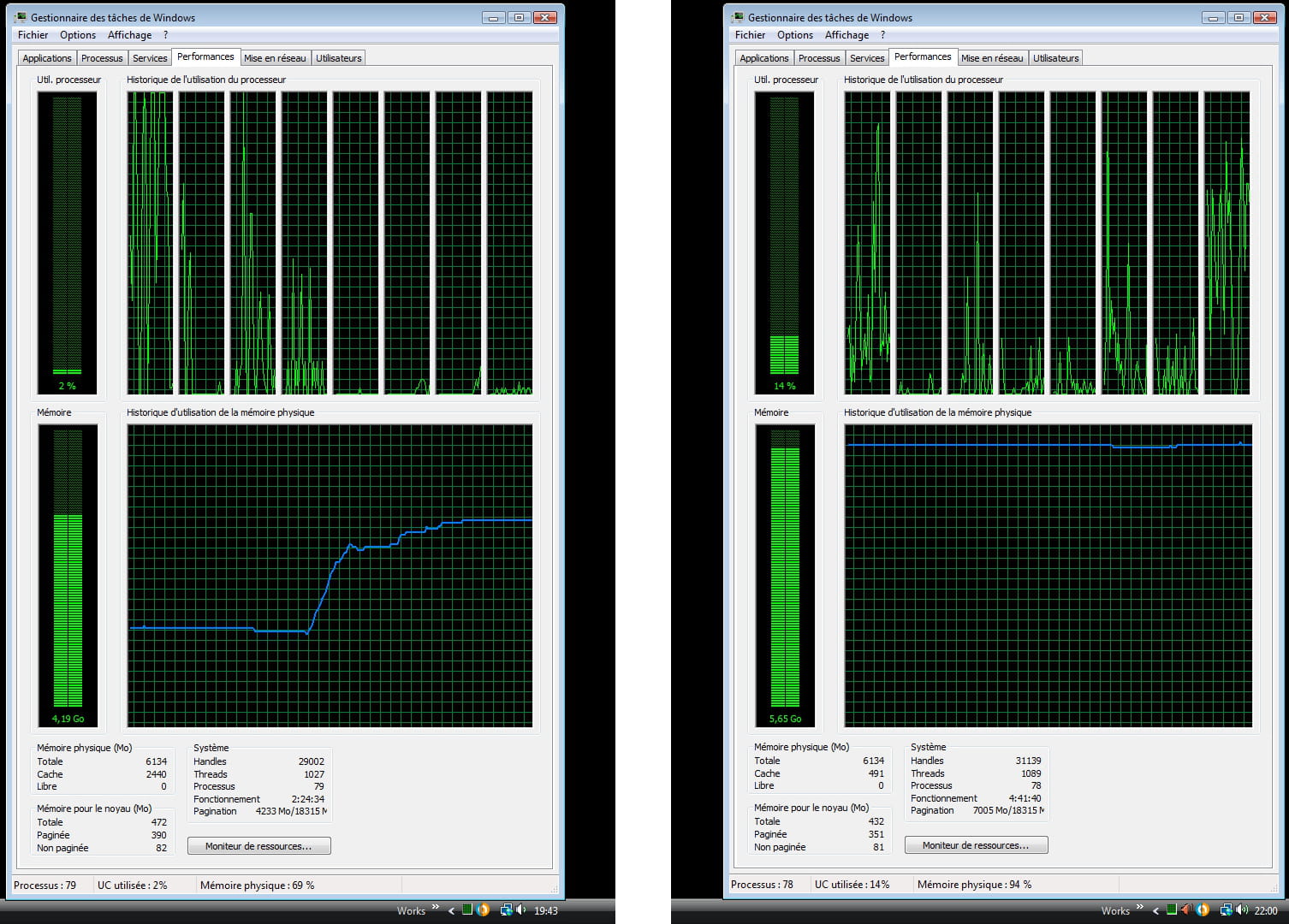Switch to Utilisateurs tab in right Task Manager
The height and width of the screenshot is (924, 1289).
tap(1056, 58)
